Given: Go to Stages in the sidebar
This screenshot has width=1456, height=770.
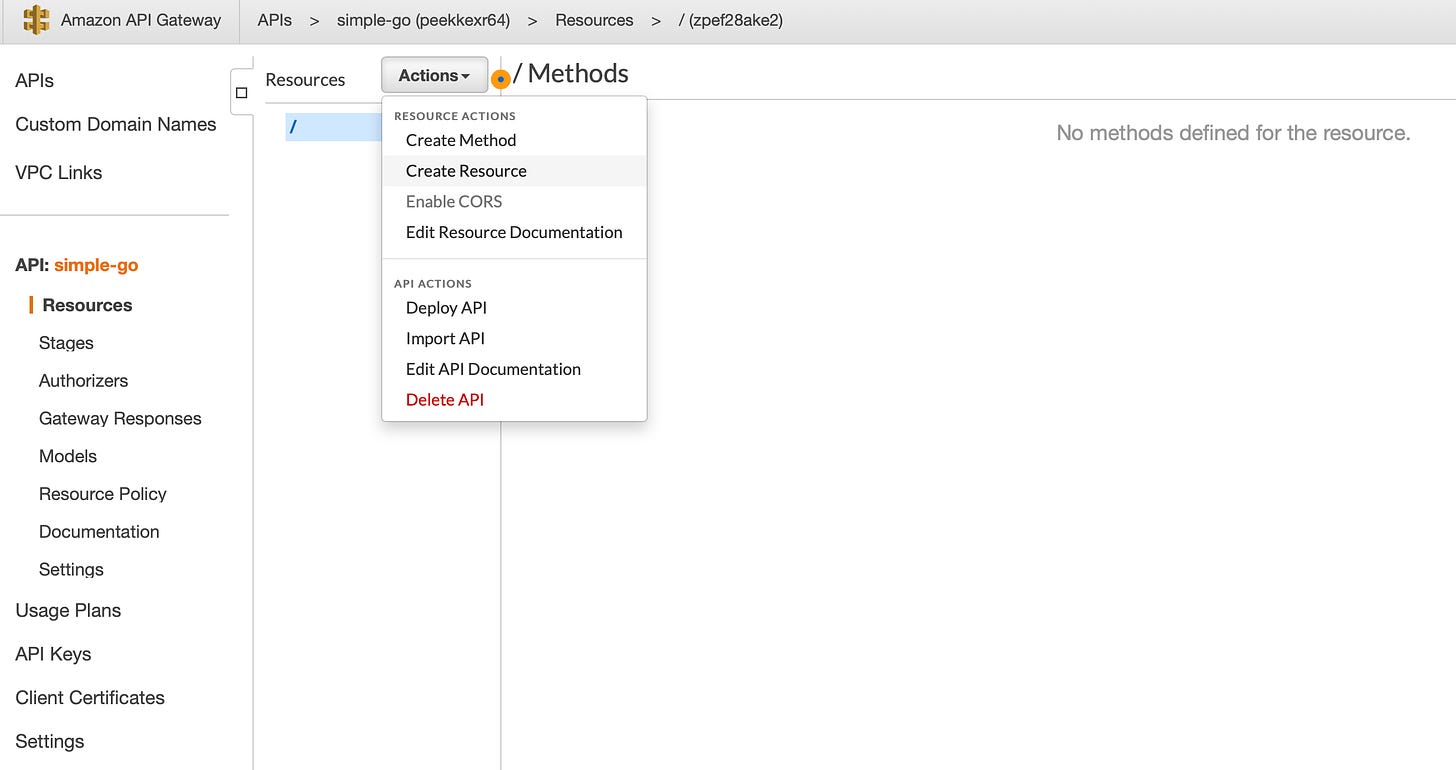Looking at the screenshot, I should point(66,343).
